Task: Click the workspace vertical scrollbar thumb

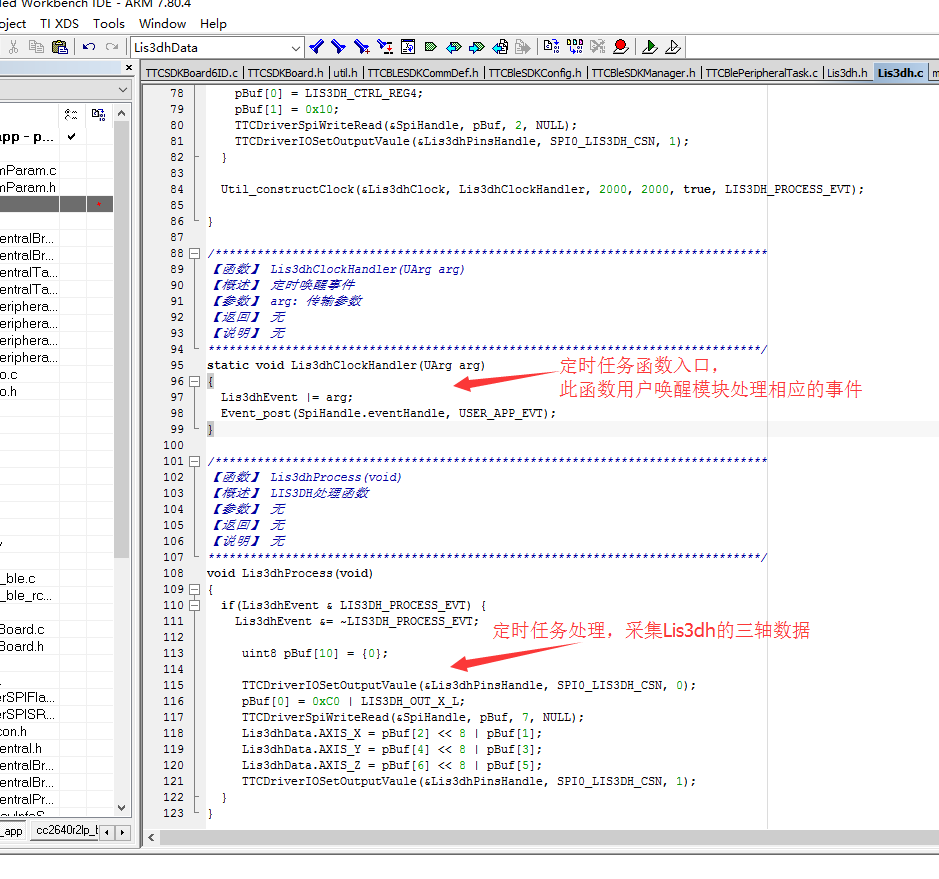Action: pyautogui.click(x=122, y=340)
